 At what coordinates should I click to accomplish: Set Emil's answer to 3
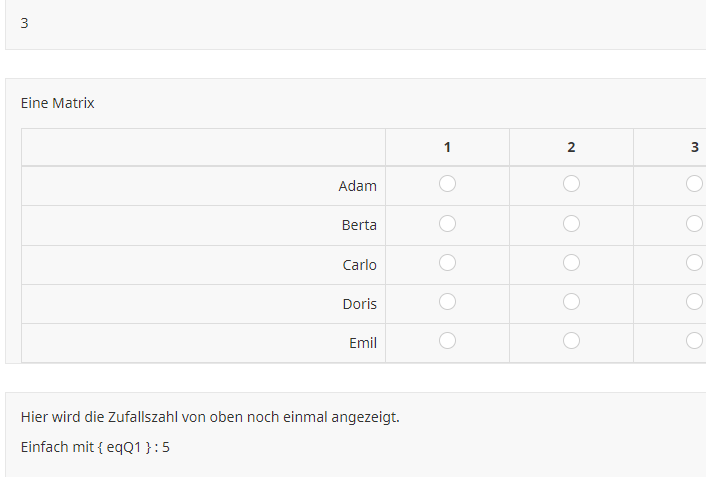[694, 341]
